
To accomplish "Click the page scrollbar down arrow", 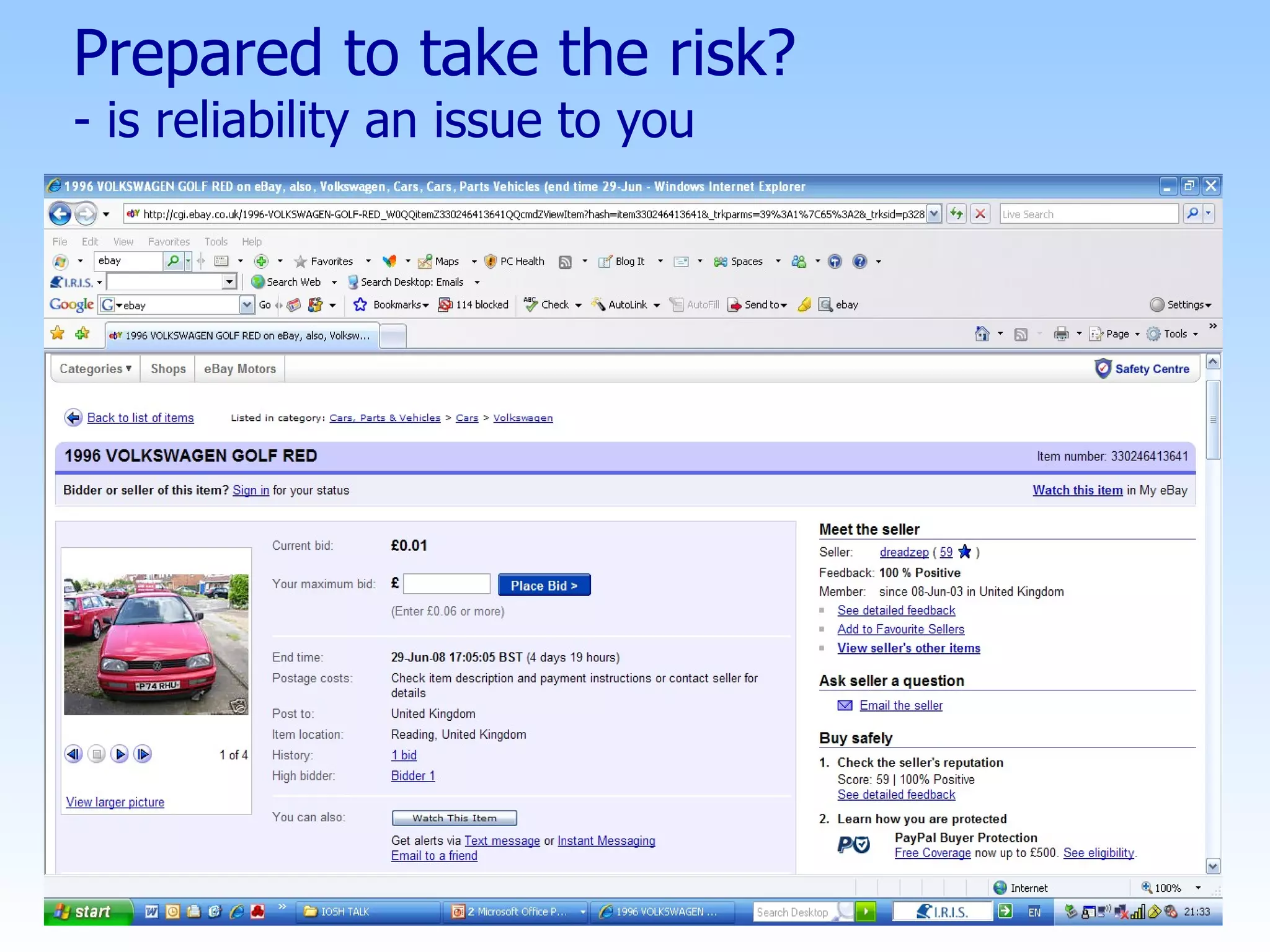I will (x=1214, y=866).
